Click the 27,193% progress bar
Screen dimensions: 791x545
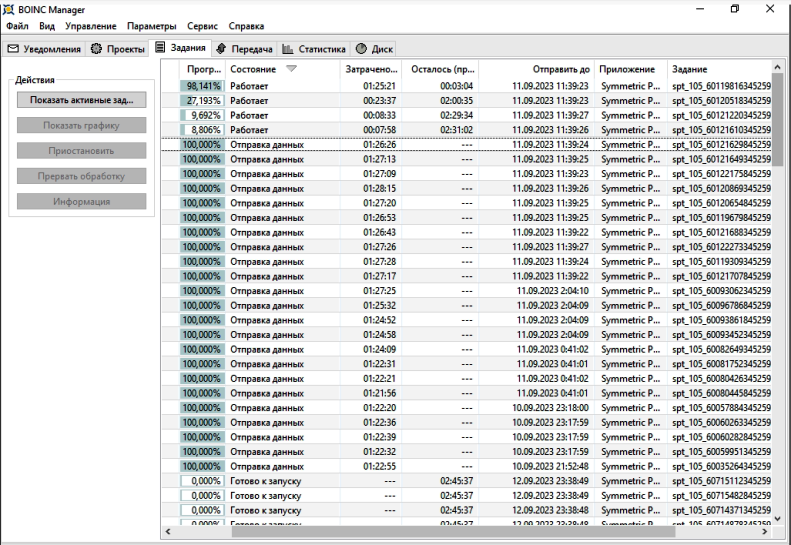[x=202, y=100]
